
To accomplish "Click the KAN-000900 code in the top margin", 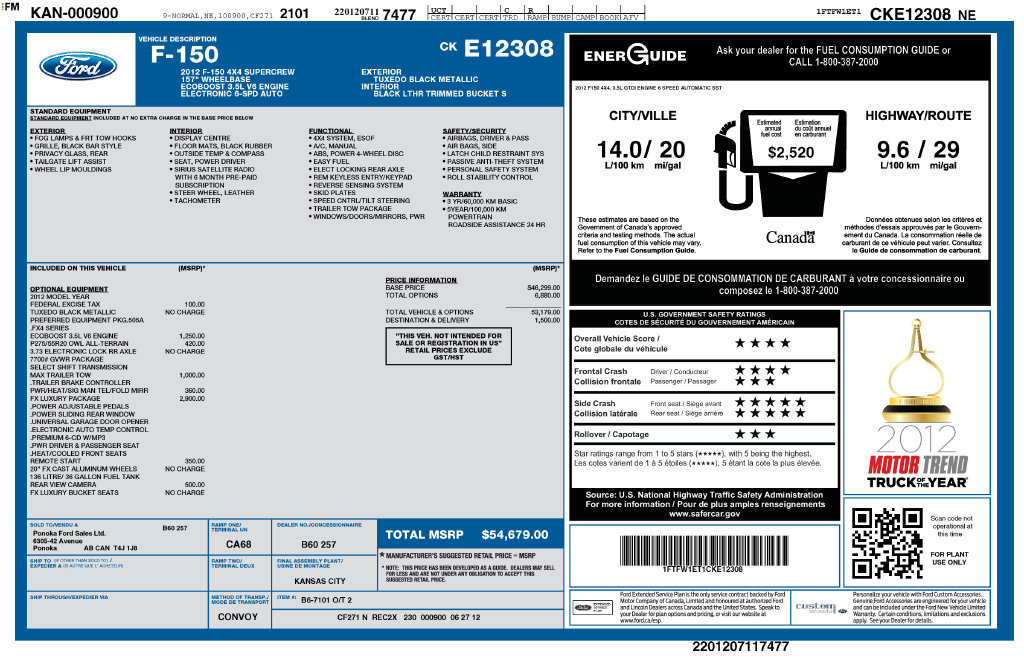I will click(x=74, y=13).
